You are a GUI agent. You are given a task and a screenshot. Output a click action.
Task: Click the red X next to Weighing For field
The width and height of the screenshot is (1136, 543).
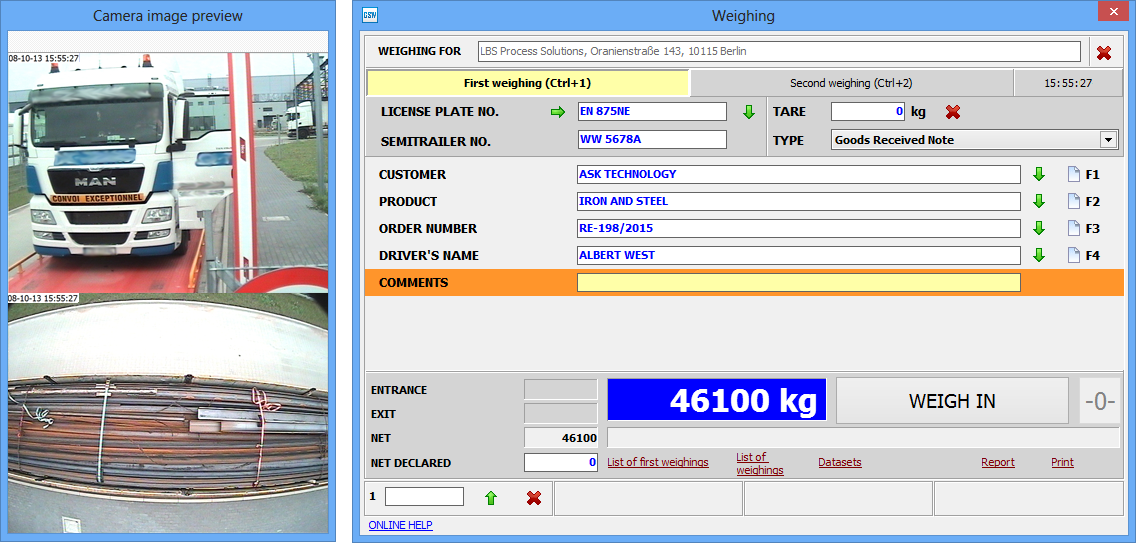pos(1104,52)
